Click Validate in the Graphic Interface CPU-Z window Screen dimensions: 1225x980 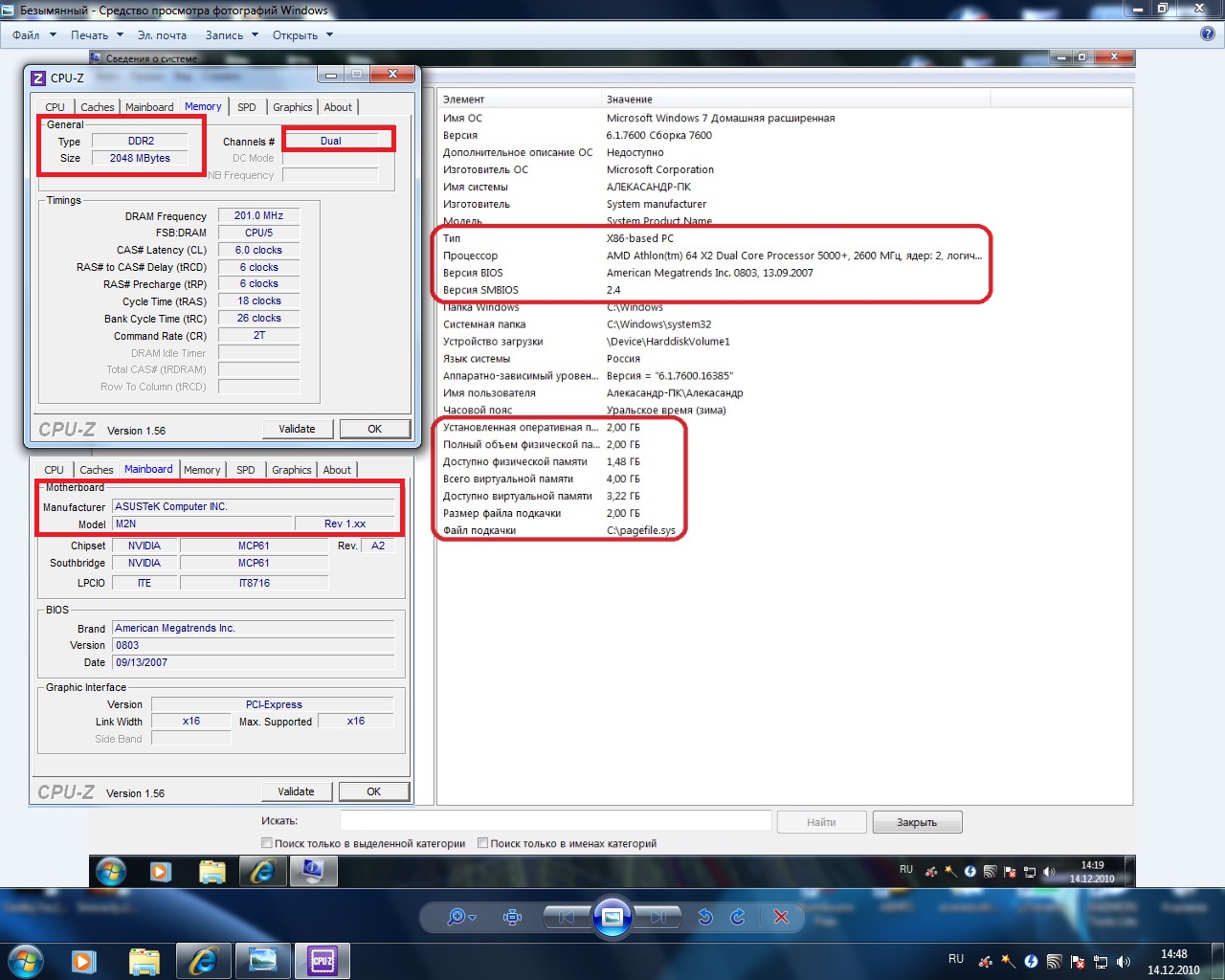click(x=296, y=791)
